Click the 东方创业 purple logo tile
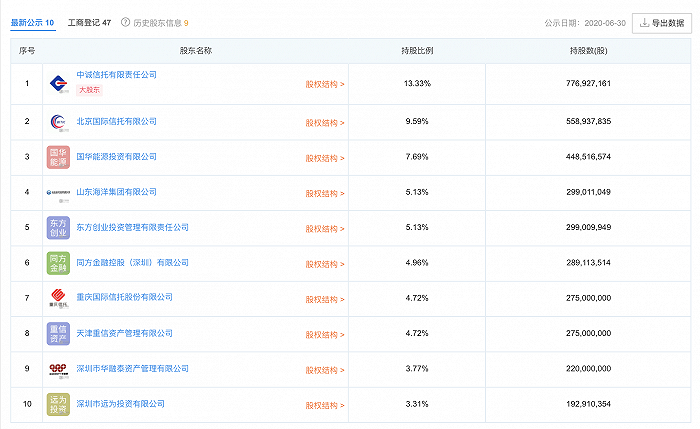The width and height of the screenshot is (700, 429). tap(58, 228)
